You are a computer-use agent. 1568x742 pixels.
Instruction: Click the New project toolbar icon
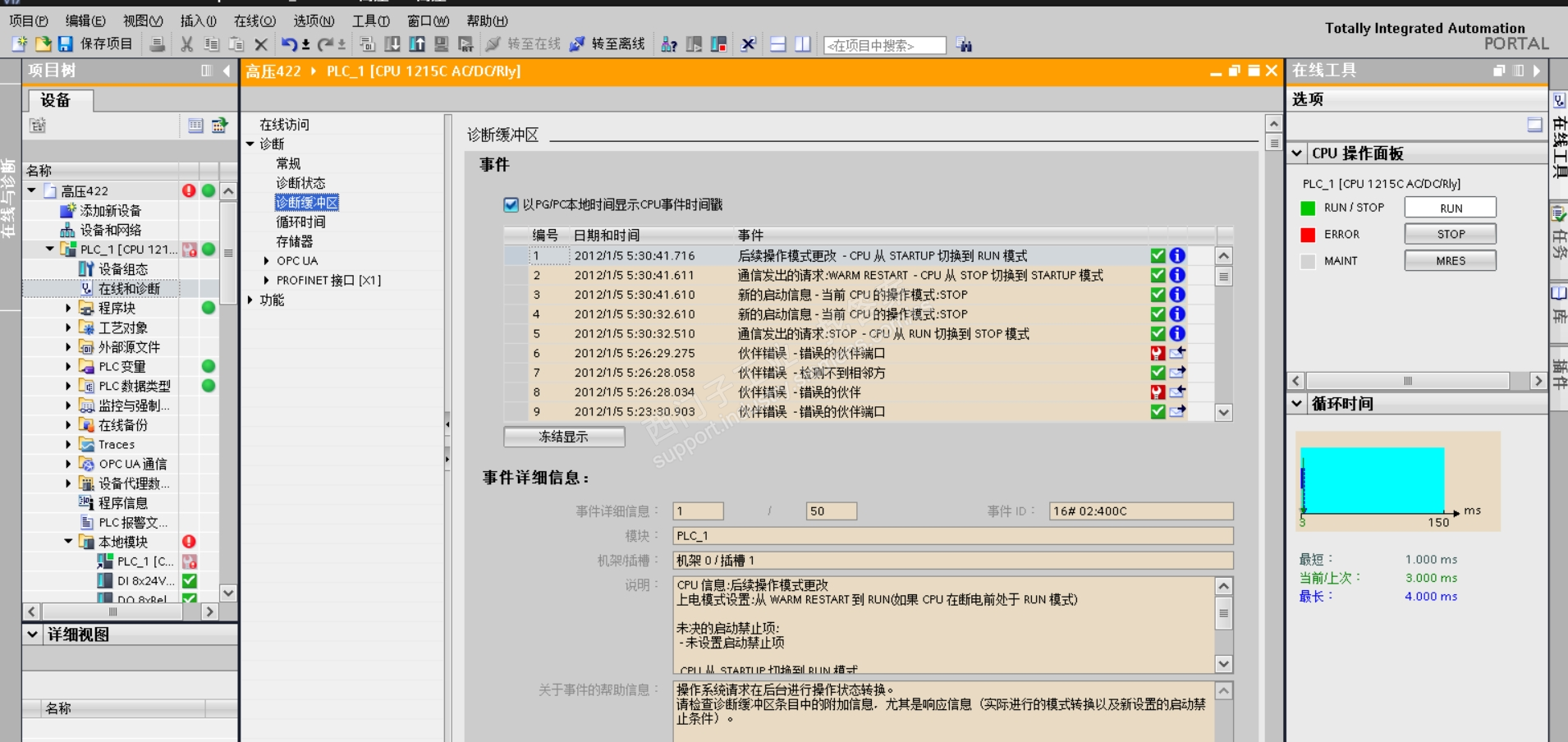20,44
